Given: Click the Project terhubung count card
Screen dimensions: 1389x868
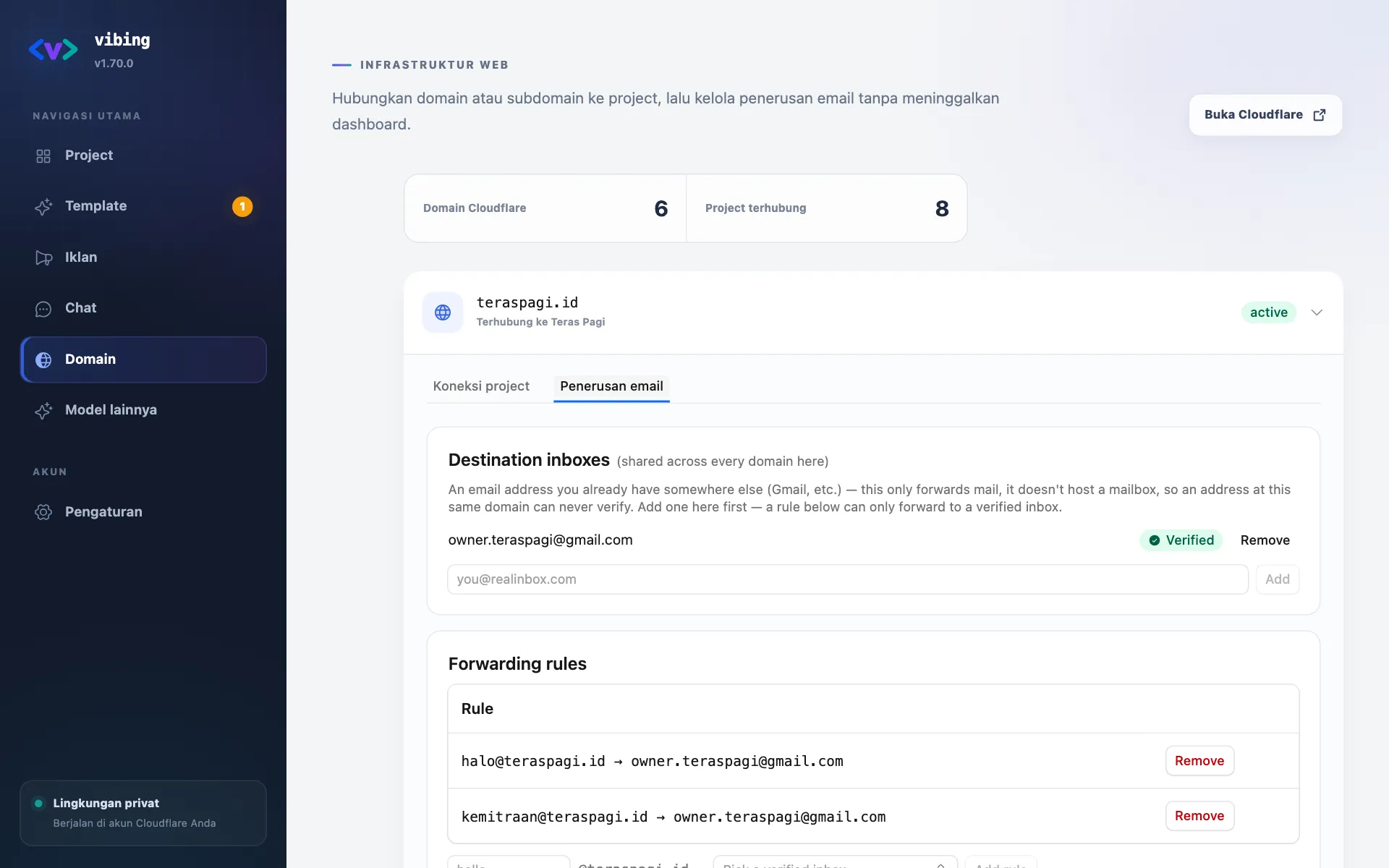Looking at the screenshot, I should [x=826, y=208].
